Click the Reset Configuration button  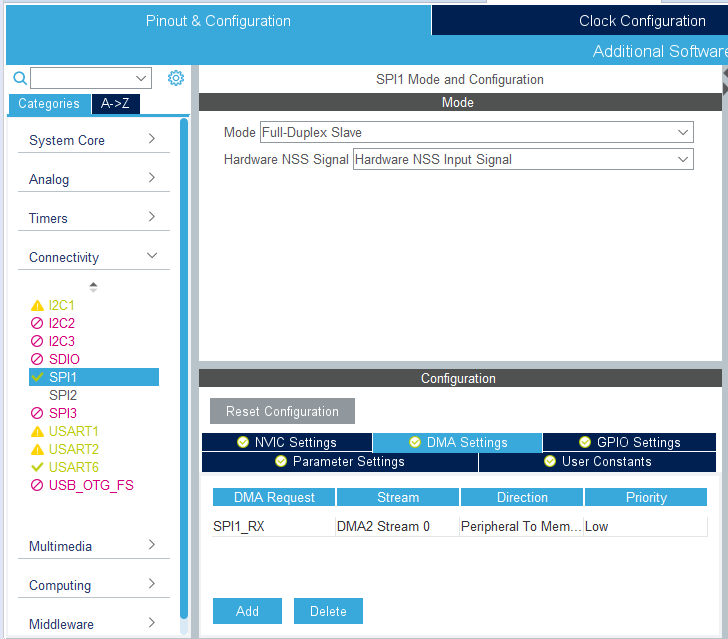282,411
